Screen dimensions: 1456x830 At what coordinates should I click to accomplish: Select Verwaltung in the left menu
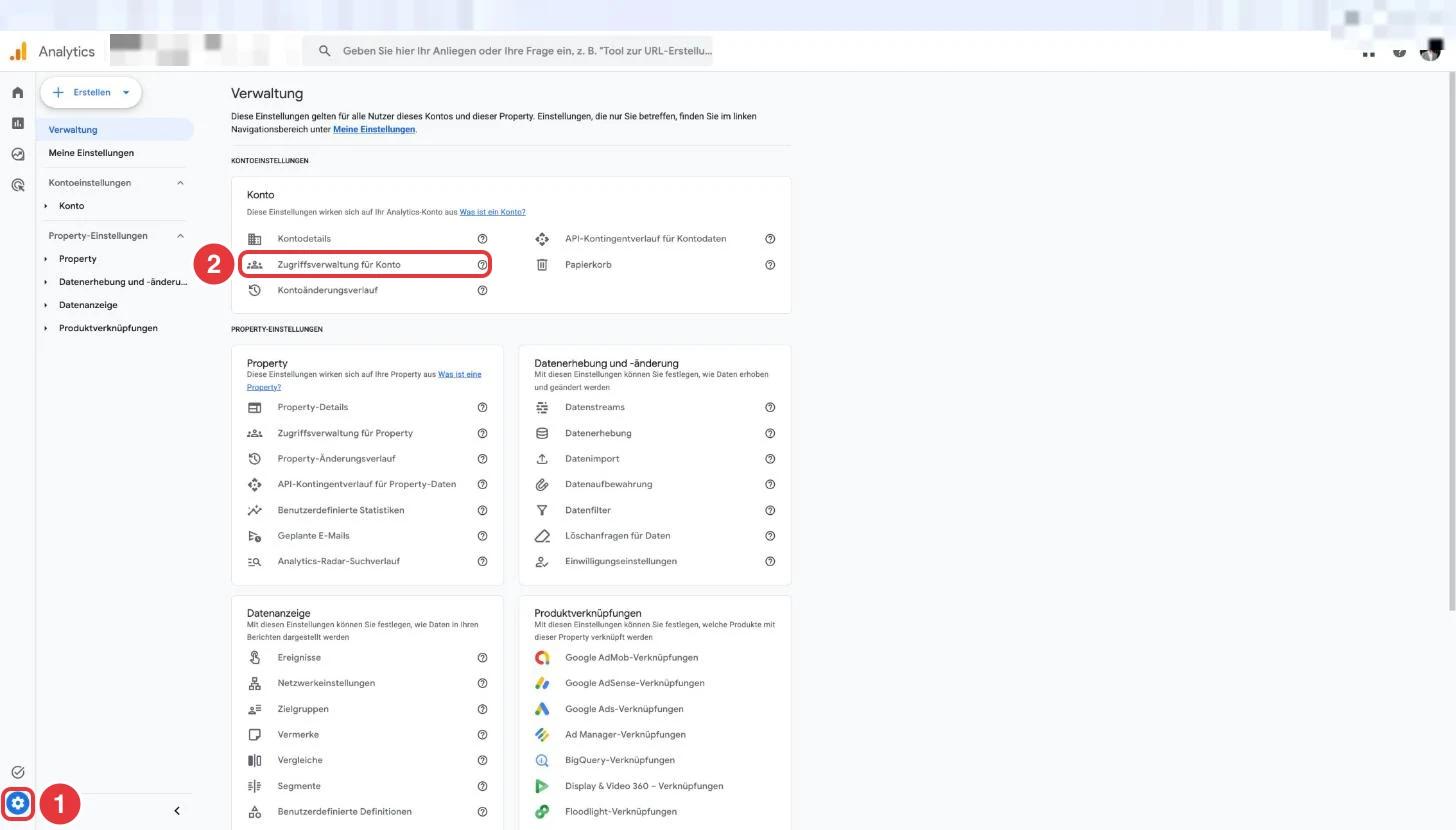coord(115,130)
